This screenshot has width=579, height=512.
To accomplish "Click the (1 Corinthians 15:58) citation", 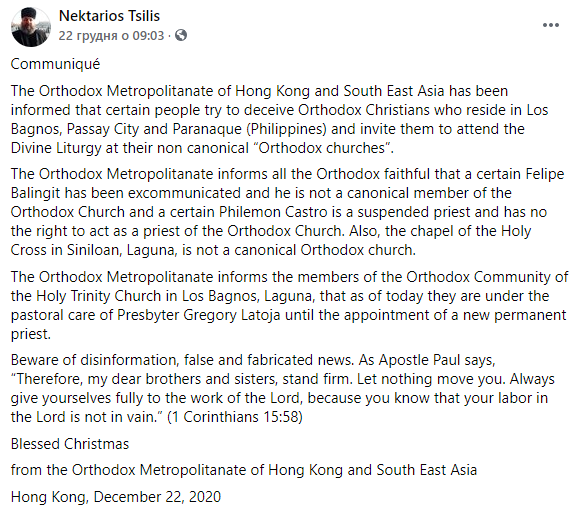I will pos(235,417).
